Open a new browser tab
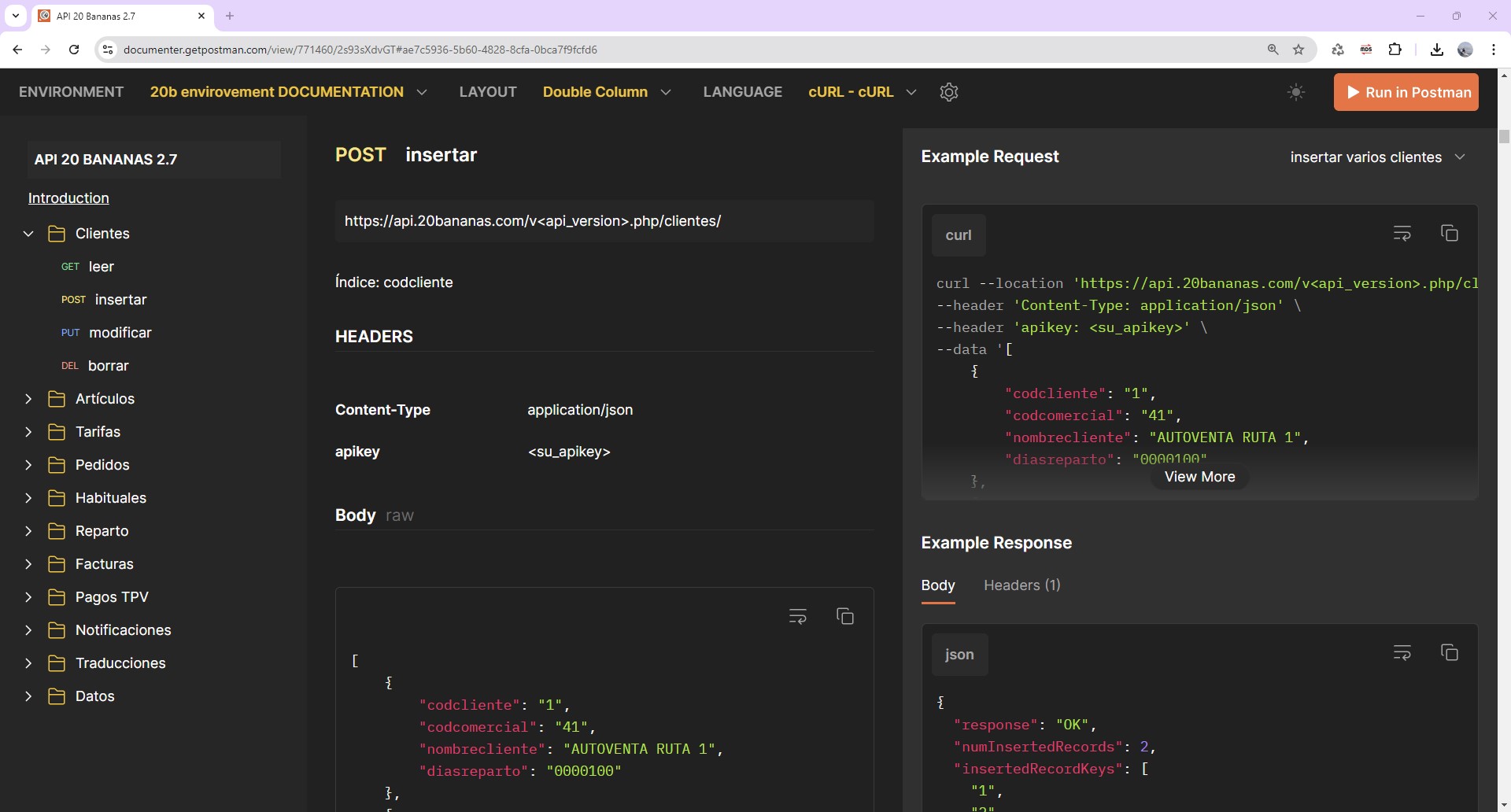1511x812 pixels. point(230,16)
